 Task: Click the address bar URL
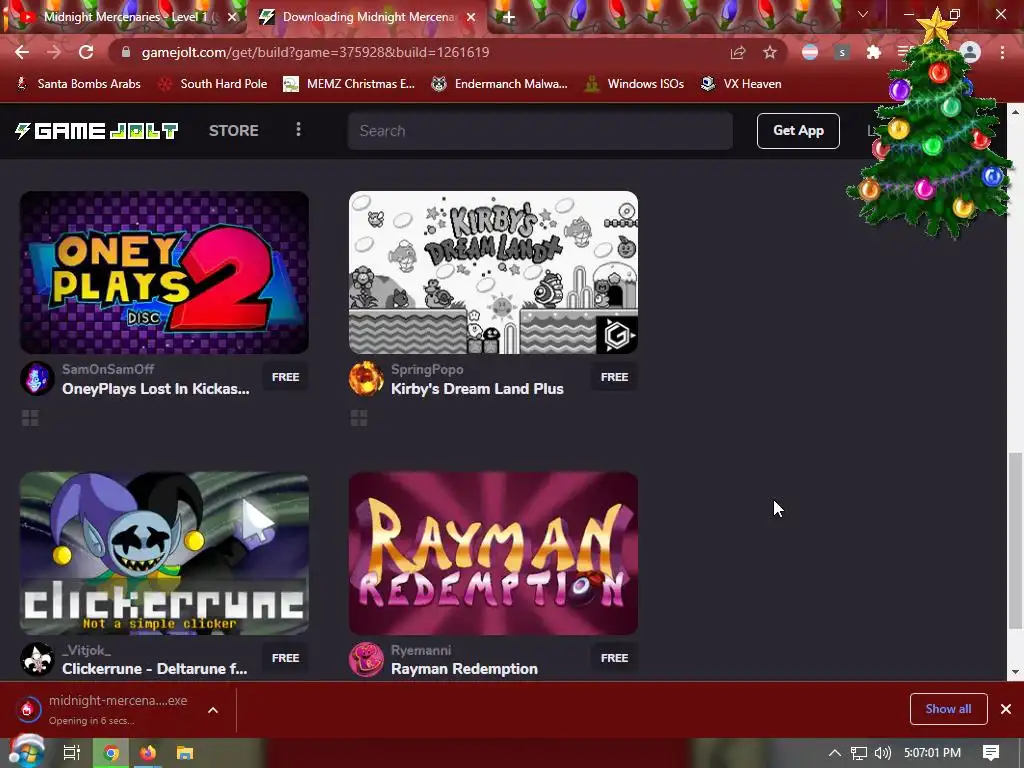point(315,52)
